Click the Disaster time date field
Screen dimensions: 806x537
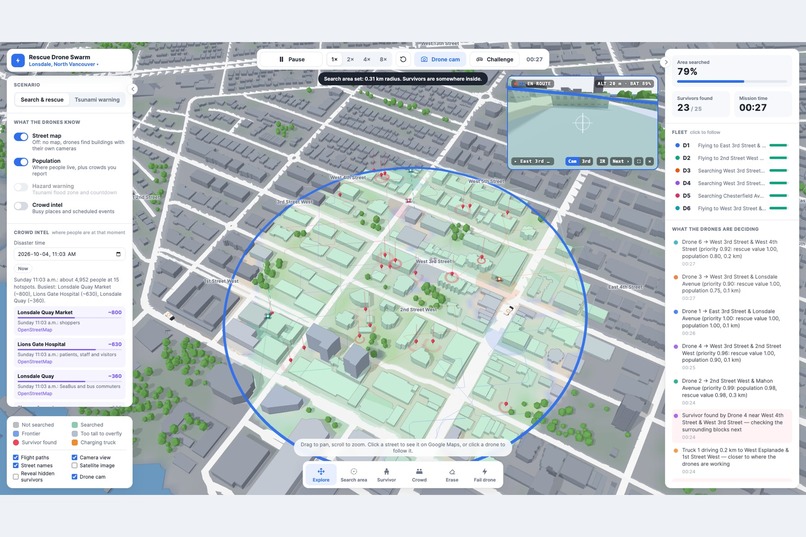pos(69,254)
